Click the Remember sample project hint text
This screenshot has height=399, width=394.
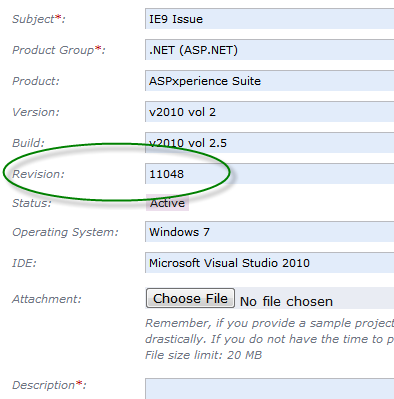point(270,331)
